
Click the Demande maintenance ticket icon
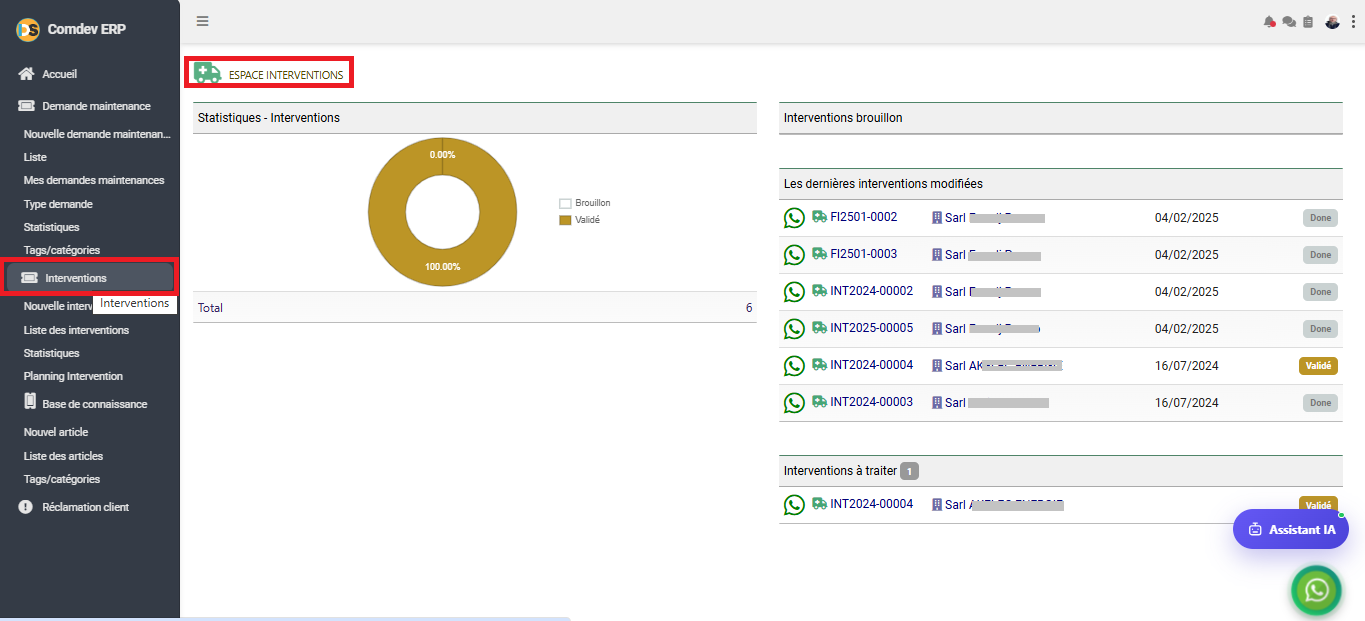point(27,106)
